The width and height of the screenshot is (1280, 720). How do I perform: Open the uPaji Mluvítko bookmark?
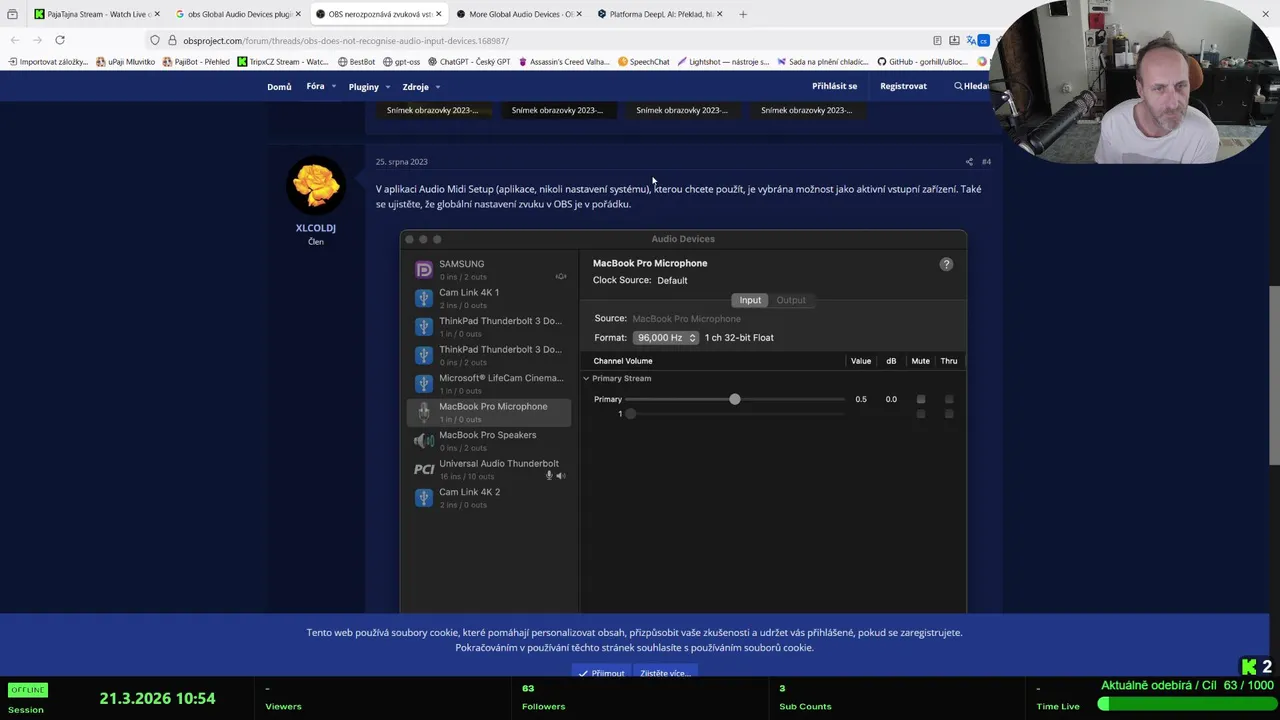tap(125, 61)
